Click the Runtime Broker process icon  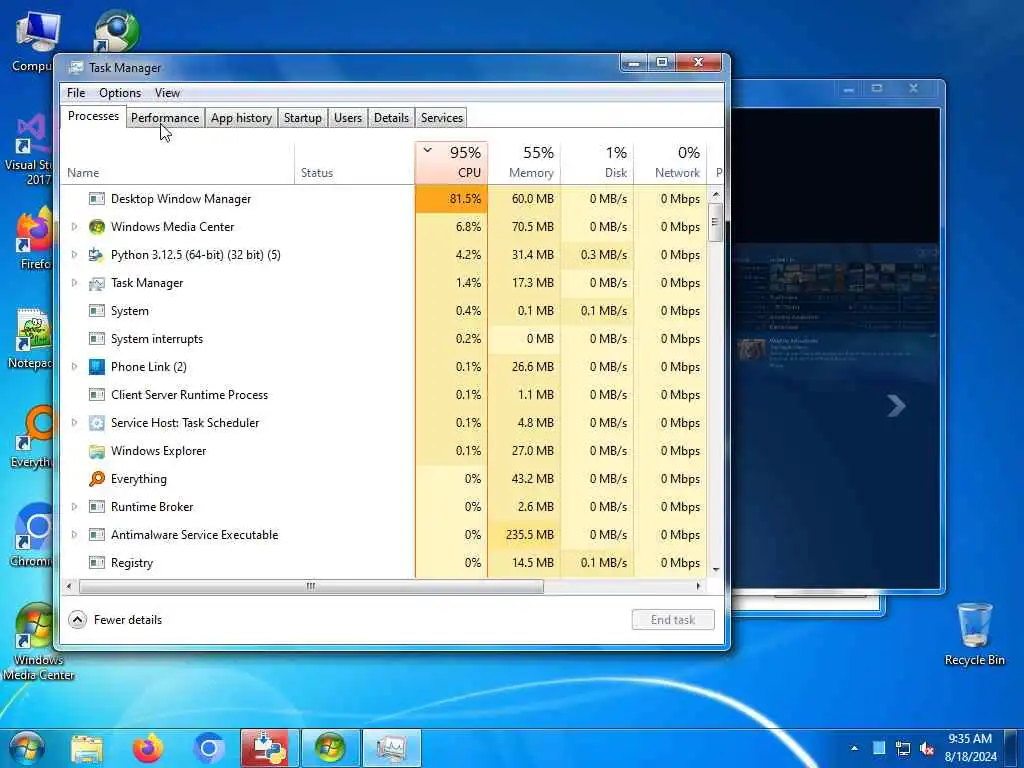(x=97, y=507)
